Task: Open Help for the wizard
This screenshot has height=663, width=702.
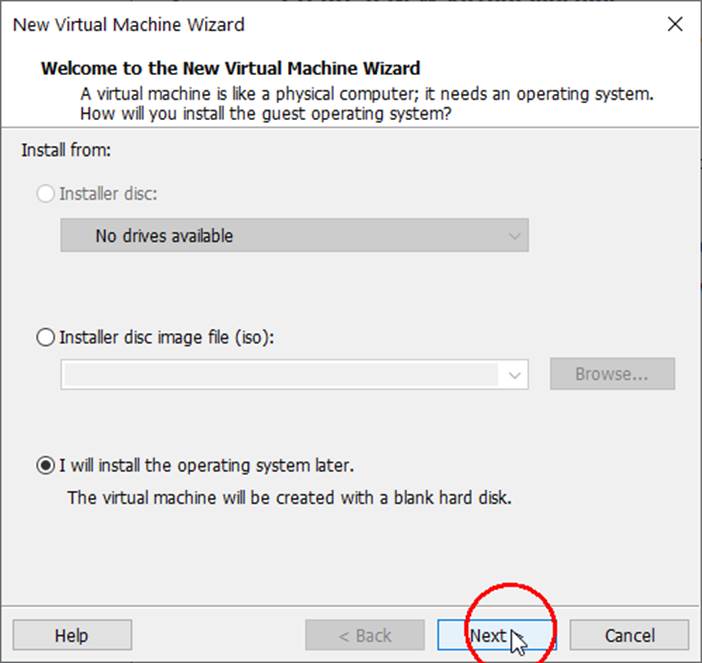Action: pyautogui.click(x=72, y=635)
